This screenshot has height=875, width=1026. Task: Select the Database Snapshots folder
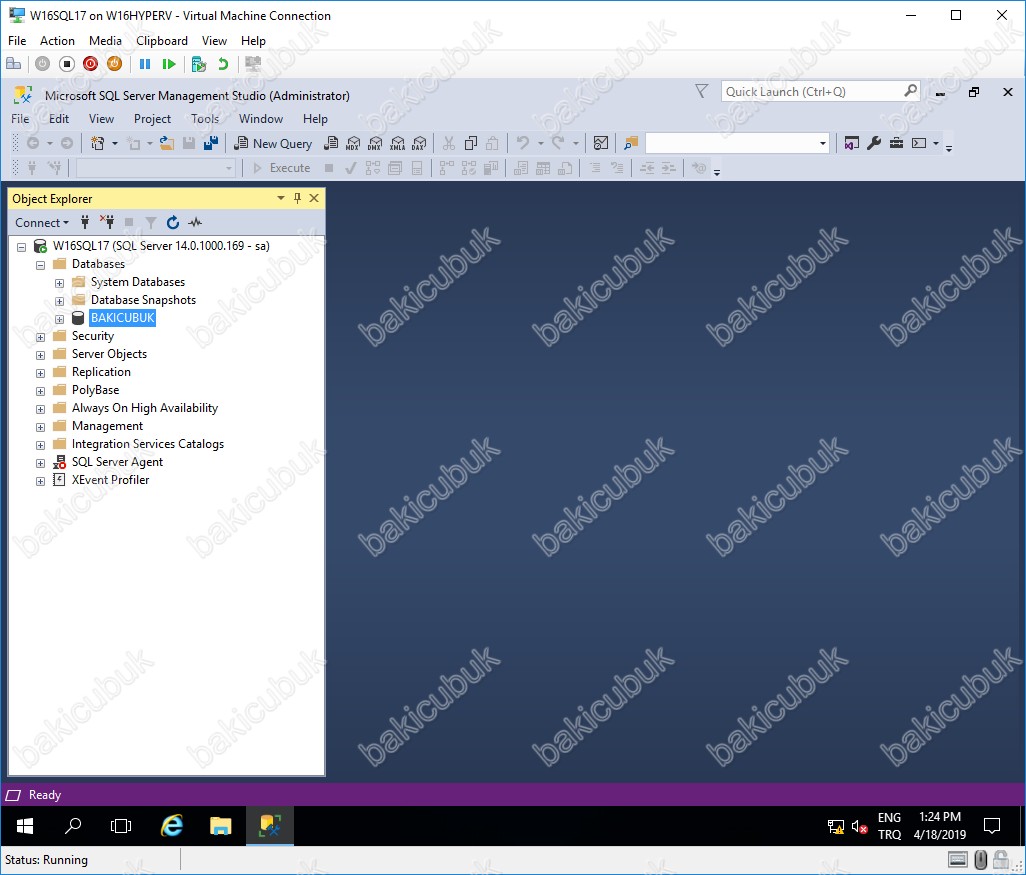(x=143, y=300)
